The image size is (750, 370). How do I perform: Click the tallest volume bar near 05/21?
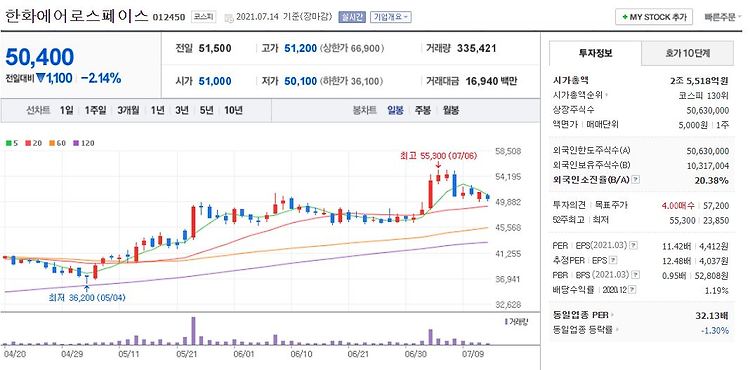(x=193, y=331)
